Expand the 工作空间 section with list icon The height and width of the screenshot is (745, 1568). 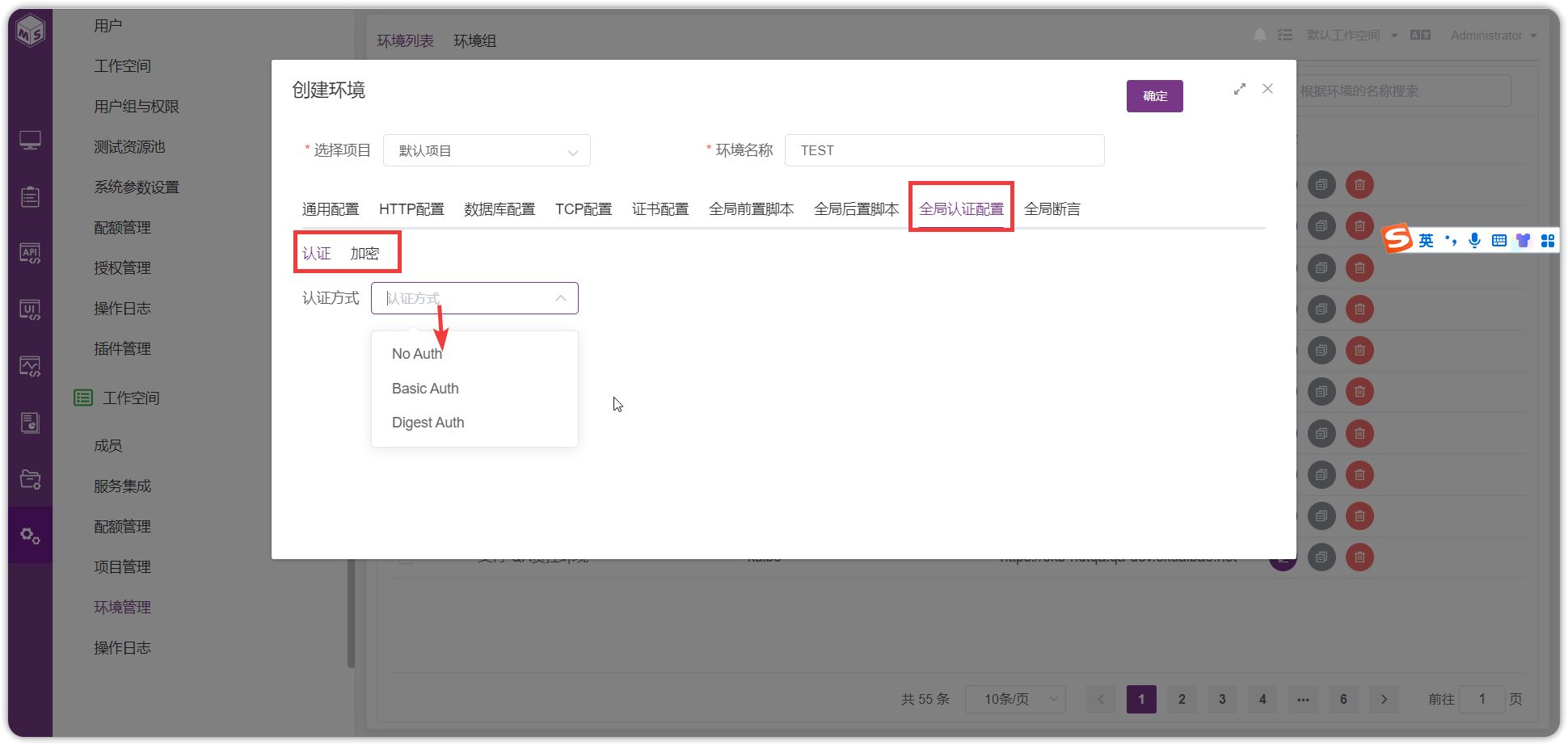point(118,398)
